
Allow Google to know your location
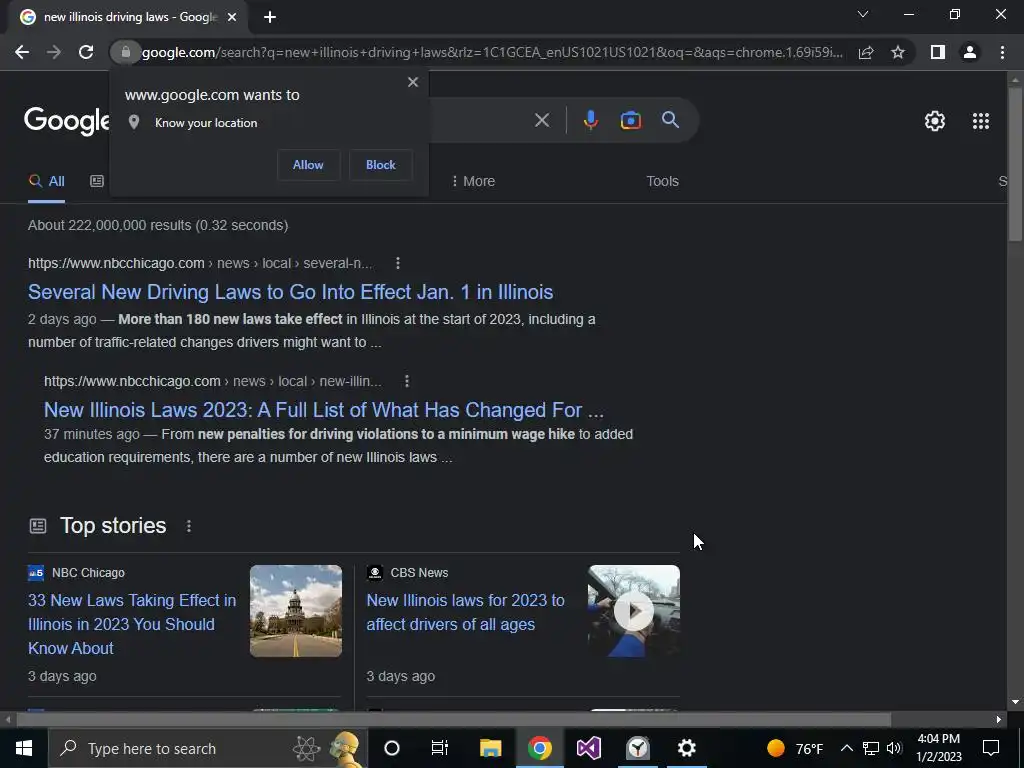pos(308,165)
